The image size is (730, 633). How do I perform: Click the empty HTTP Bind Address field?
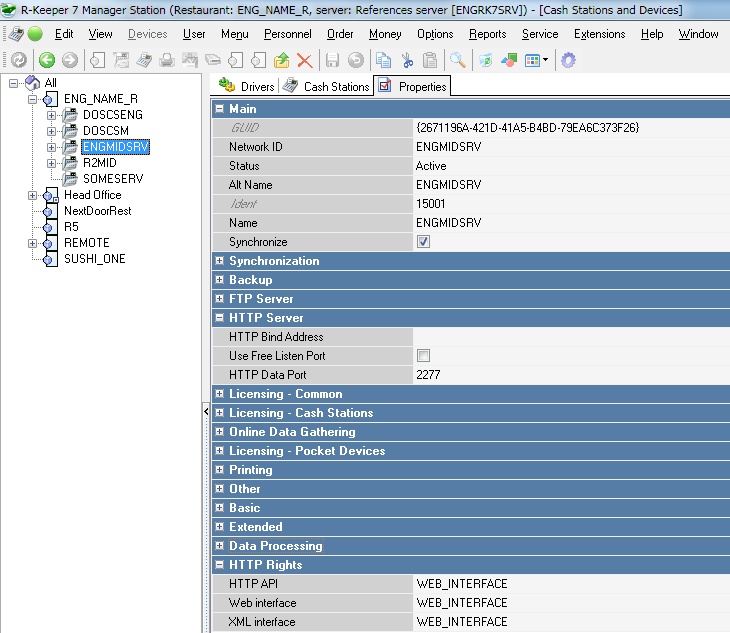(571, 337)
